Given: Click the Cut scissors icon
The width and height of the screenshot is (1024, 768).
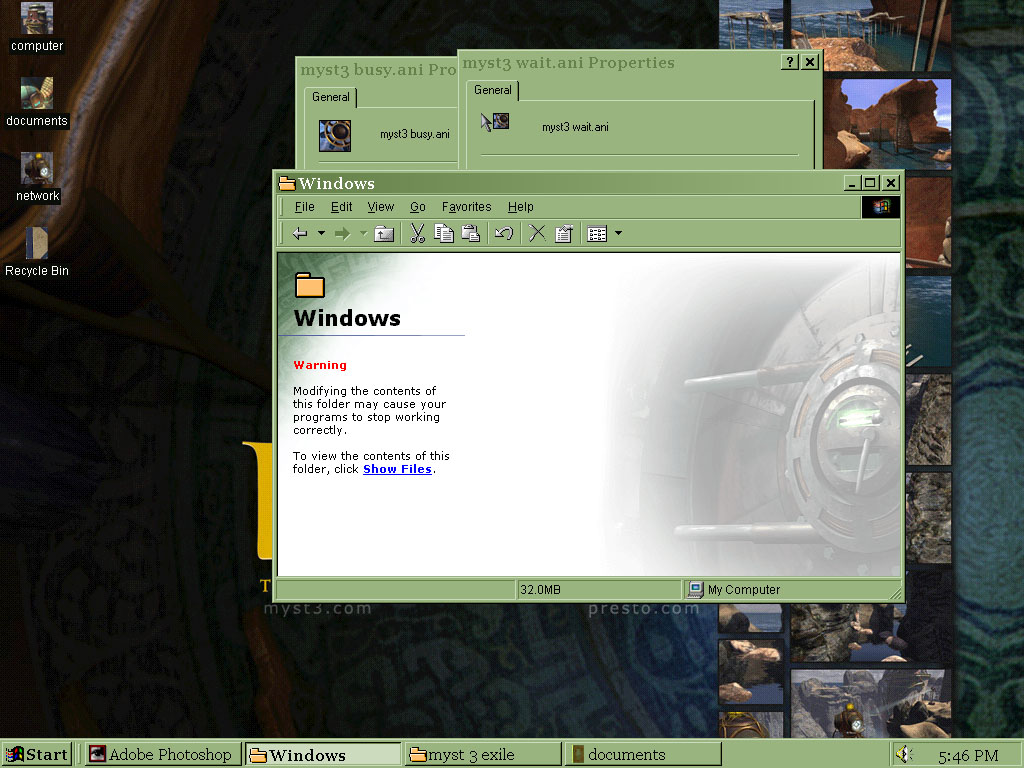Looking at the screenshot, I should click(x=418, y=234).
